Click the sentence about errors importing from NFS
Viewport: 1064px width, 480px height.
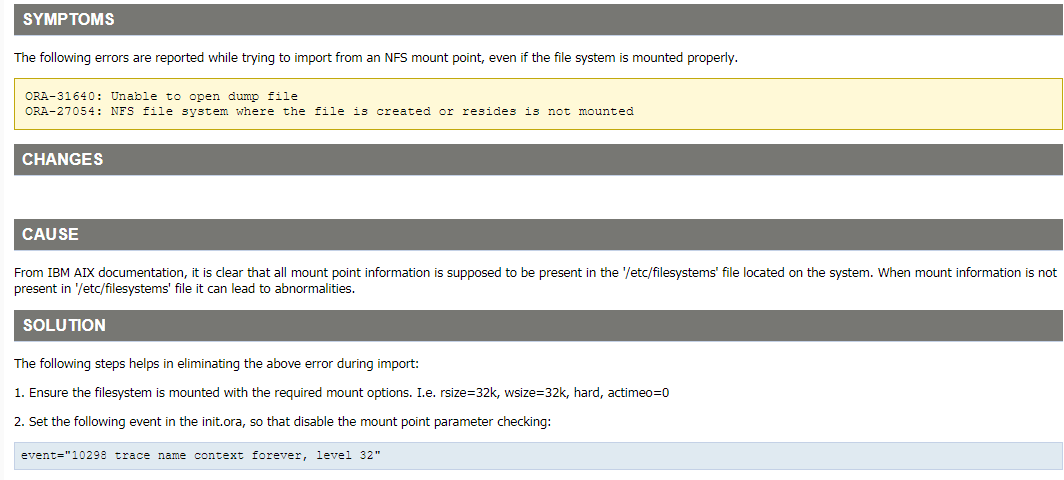(375, 57)
